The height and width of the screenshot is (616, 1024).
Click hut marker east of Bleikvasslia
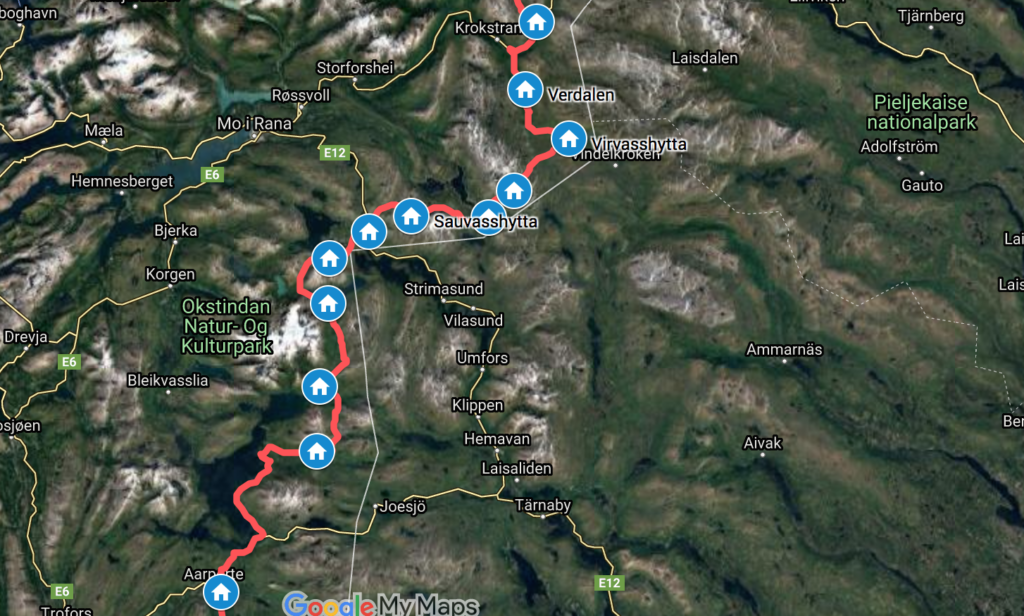pyautogui.click(x=319, y=387)
